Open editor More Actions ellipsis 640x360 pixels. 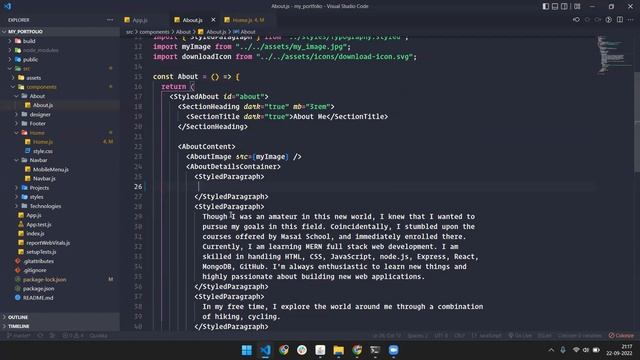(631, 20)
